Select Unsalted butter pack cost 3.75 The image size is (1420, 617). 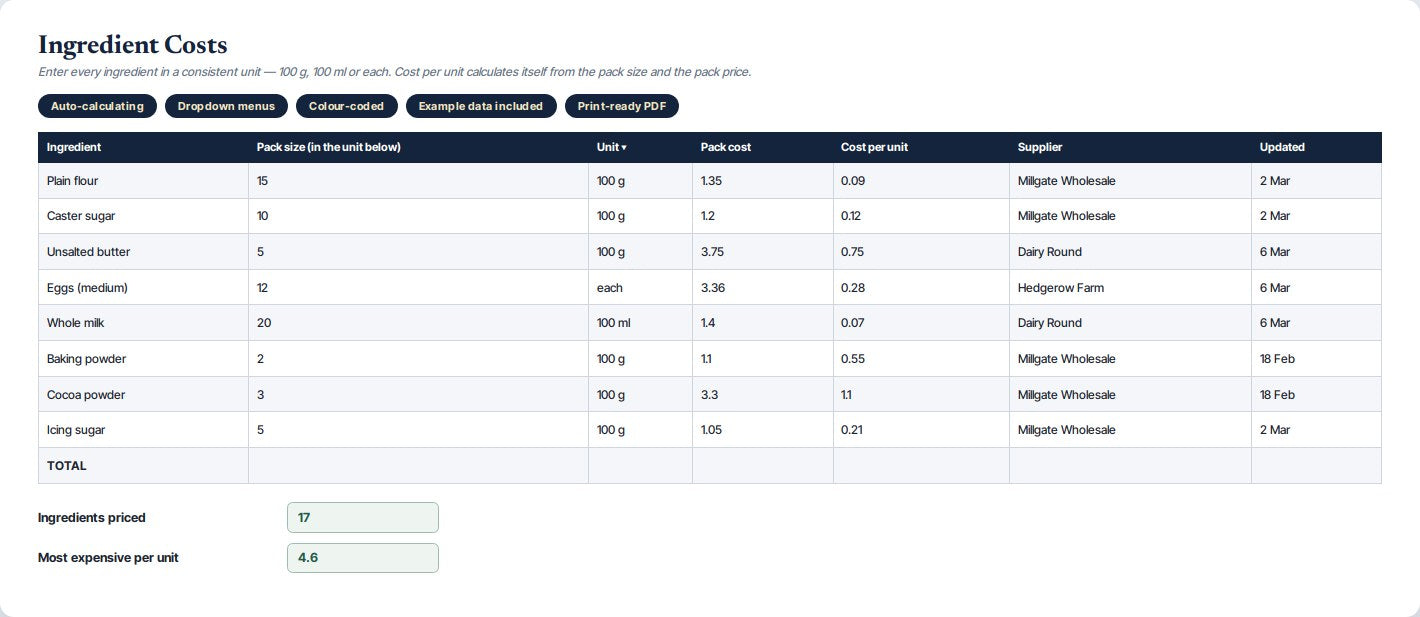(762, 252)
